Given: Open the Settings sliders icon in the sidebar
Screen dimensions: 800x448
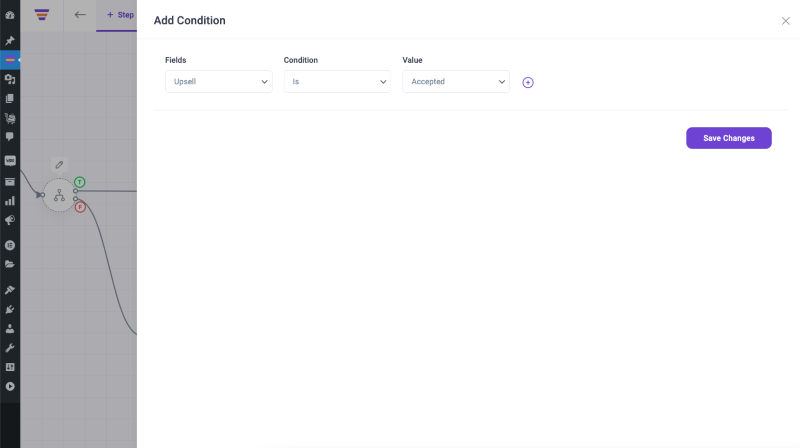Looking at the screenshot, I should pyautogui.click(x=10, y=367).
